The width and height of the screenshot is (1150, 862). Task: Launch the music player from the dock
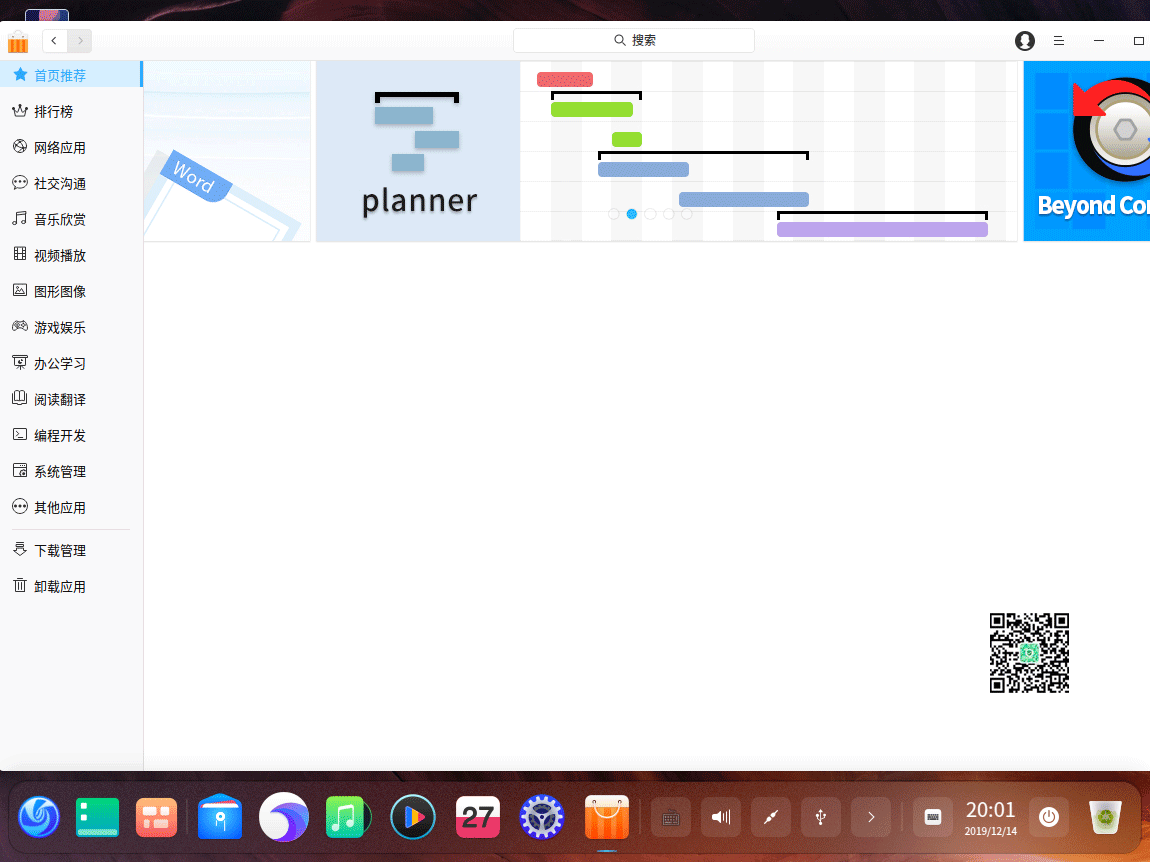pyautogui.click(x=348, y=817)
